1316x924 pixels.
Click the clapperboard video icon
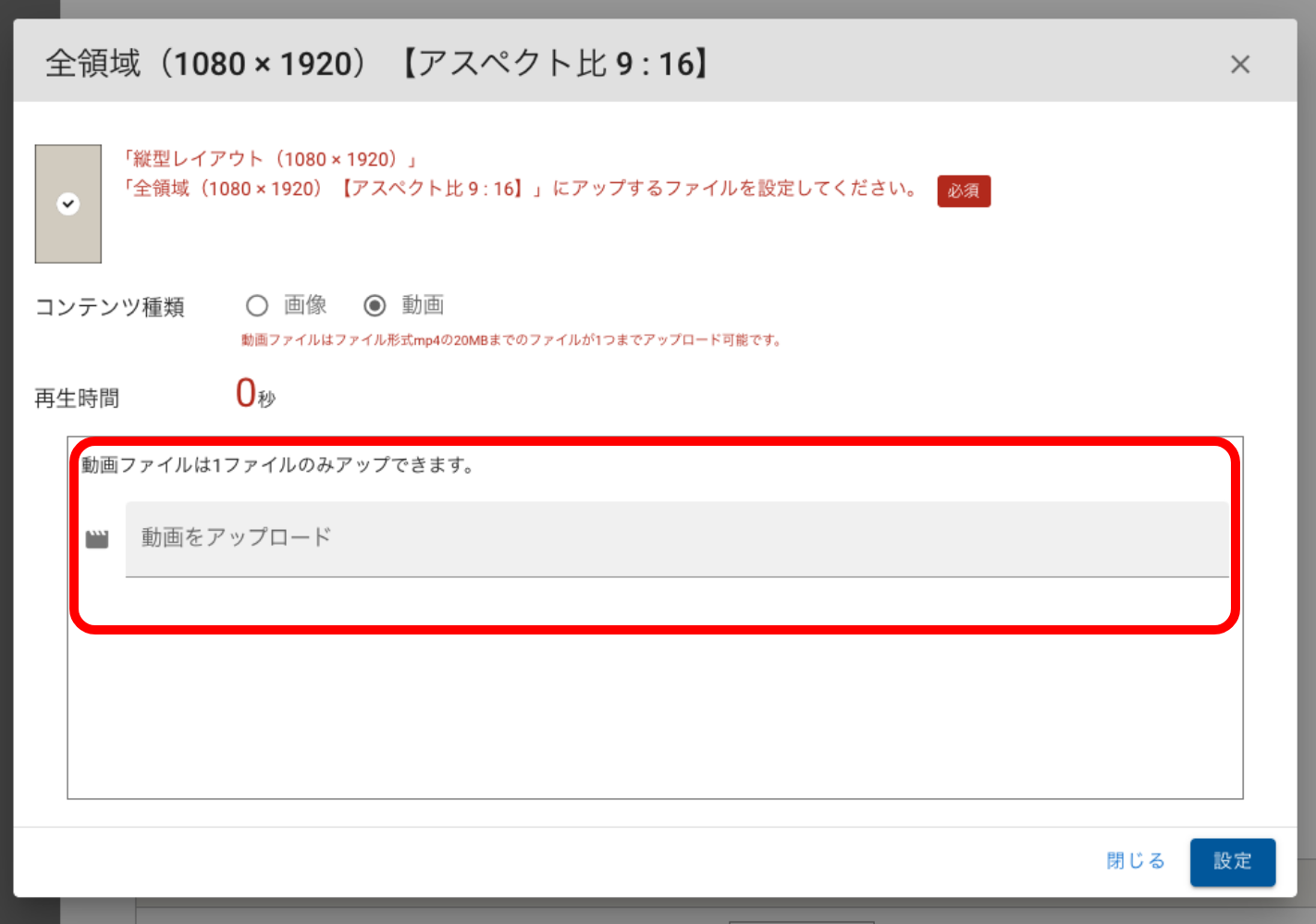[97, 539]
